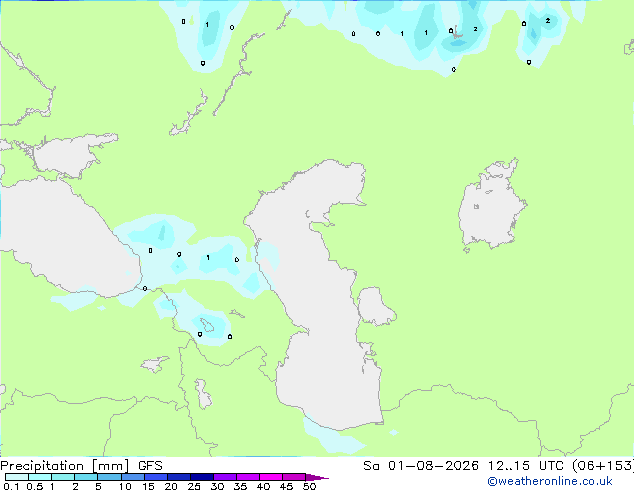Viewport: 634px width, 490px height.
Task: Click the 15–20 mm legend swatch
Action: coord(155,477)
